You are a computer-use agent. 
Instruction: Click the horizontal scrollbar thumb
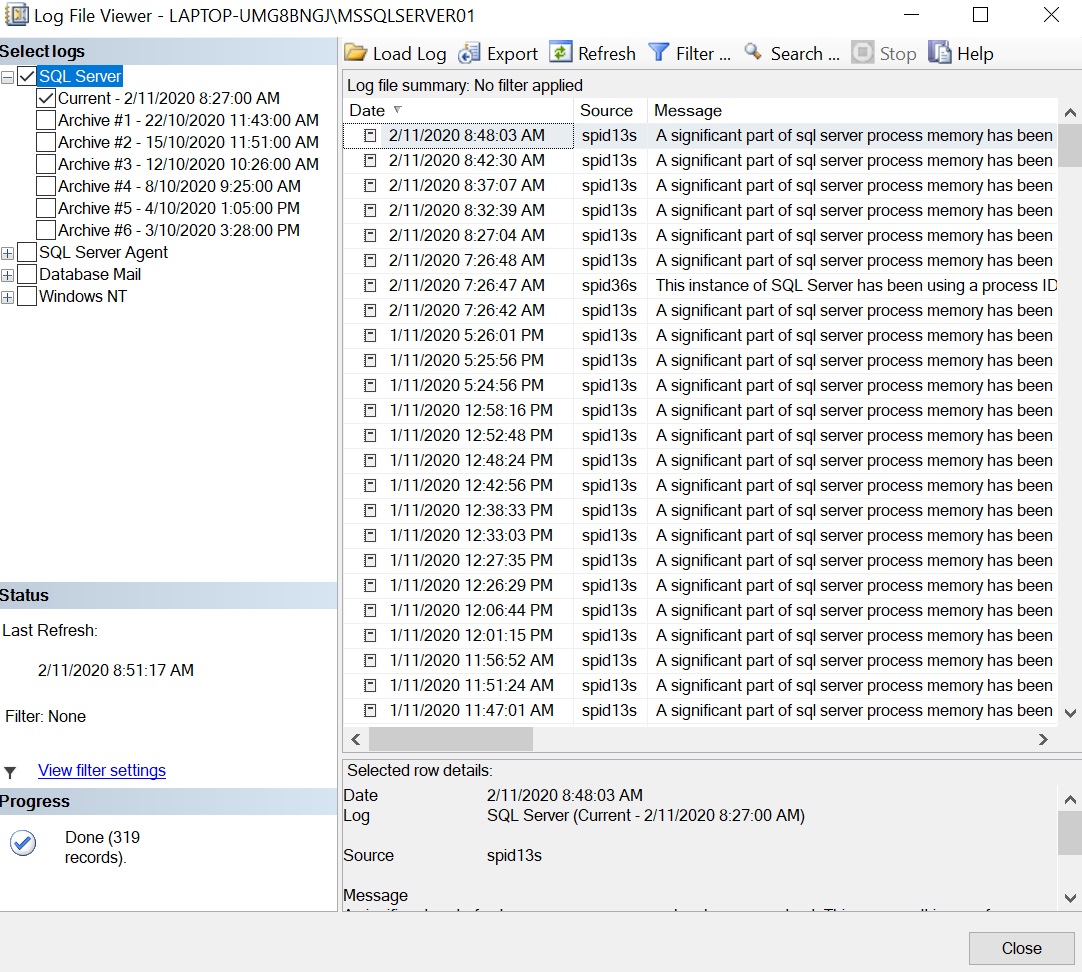point(451,740)
